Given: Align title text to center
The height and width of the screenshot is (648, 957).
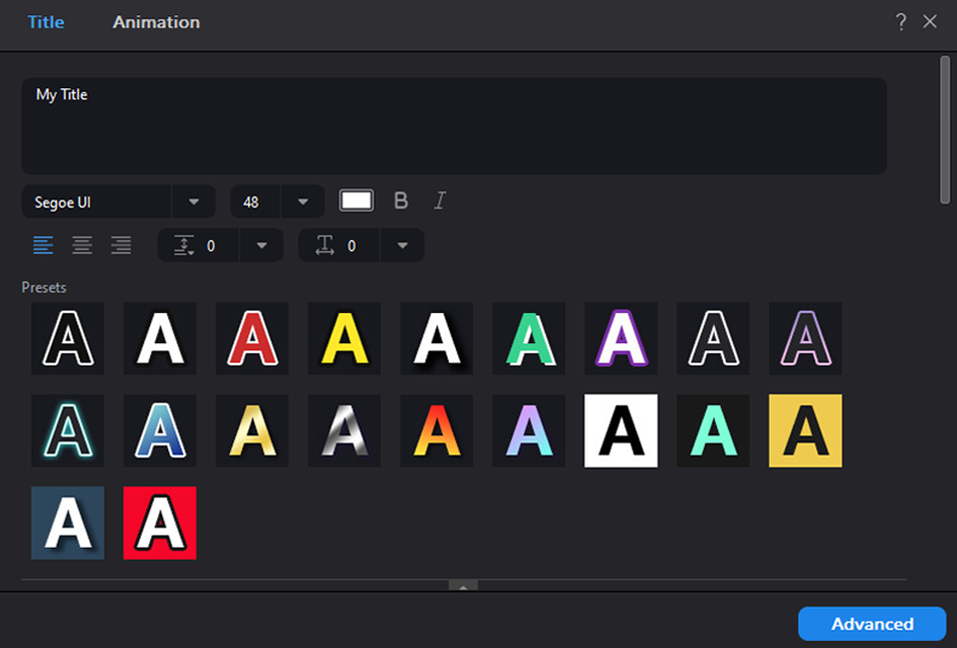Looking at the screenshot, I should pos(82,245).
